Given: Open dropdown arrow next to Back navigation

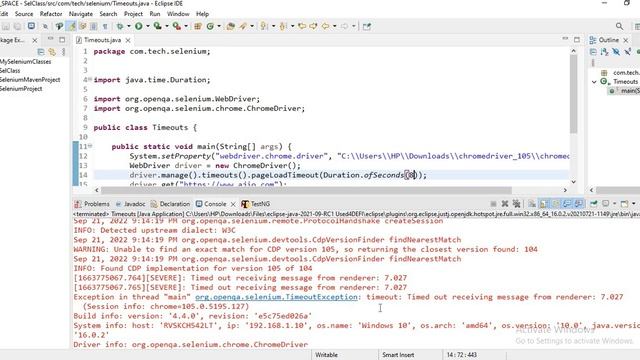Looking at the screenshot, I should (x=334, y=26).
